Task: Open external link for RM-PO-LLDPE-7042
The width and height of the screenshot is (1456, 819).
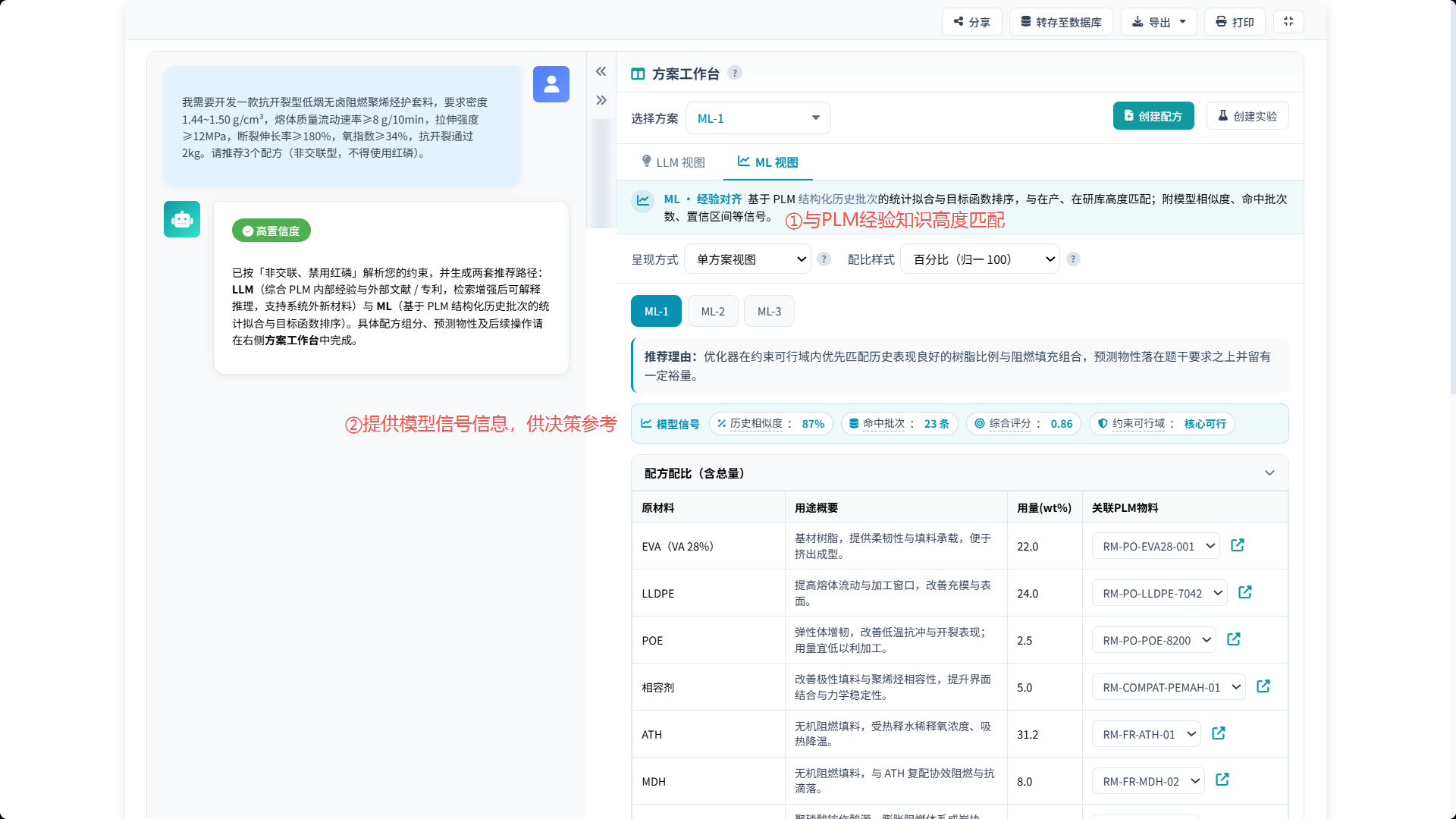Action: click(1245, 592)
